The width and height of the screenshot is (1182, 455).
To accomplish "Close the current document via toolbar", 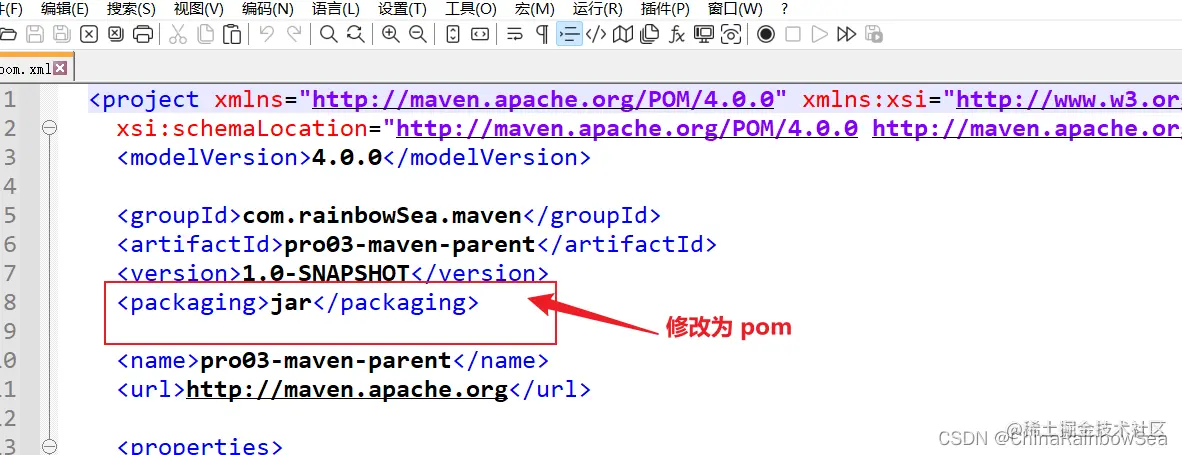I will [x=88, y=35].
